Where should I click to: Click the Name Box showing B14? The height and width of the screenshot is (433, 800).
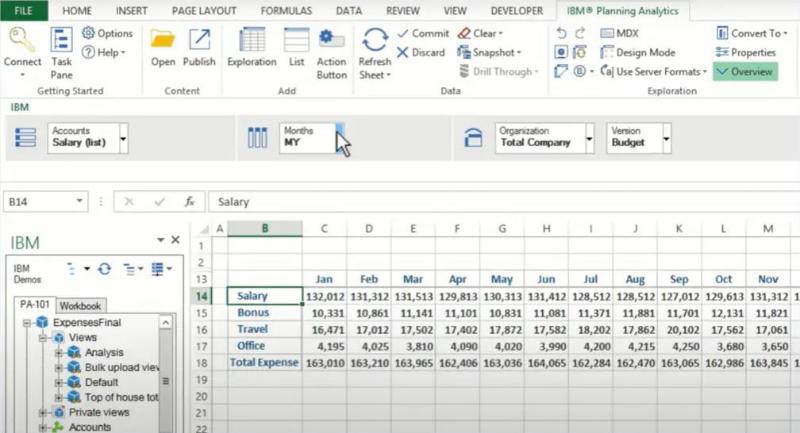click(39, 202)
